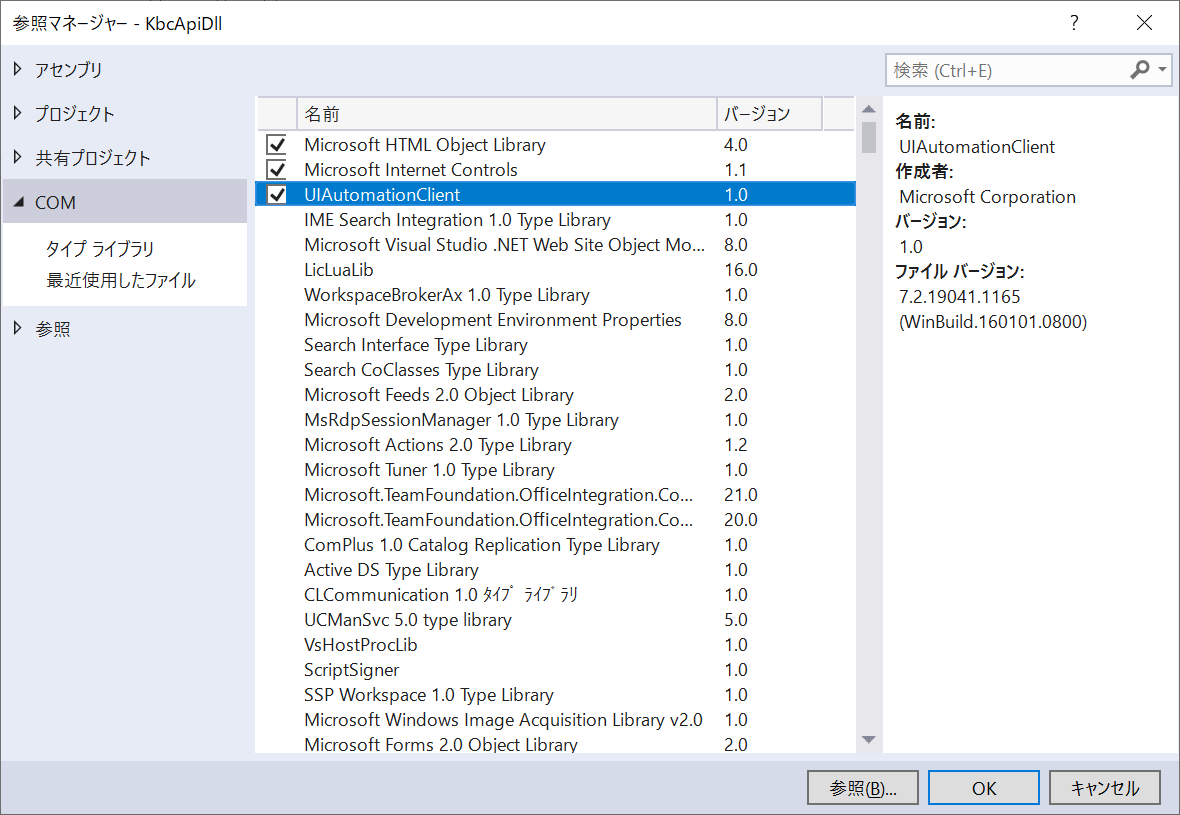
Task: Select Microsoft Feeds 2.0 Object Library
Action: pos(555,394)
